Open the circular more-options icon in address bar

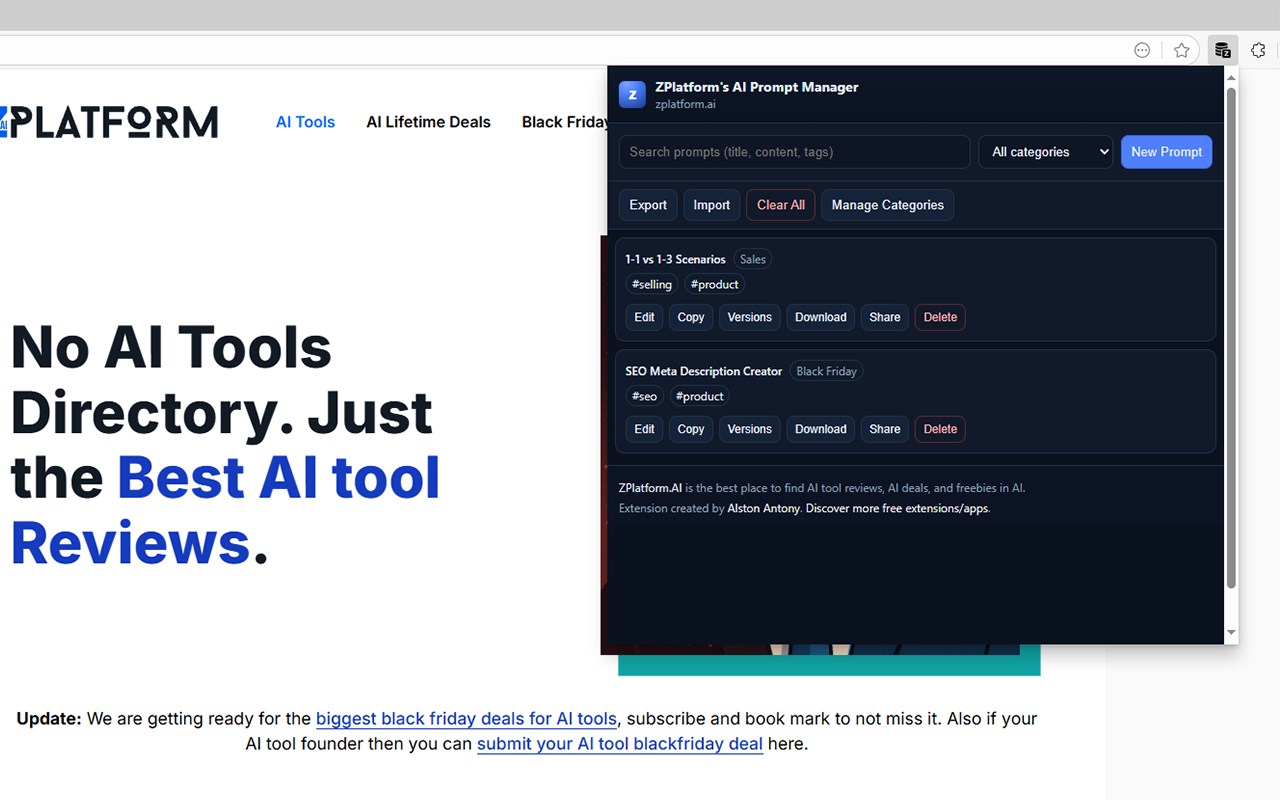click(1142, 50)
